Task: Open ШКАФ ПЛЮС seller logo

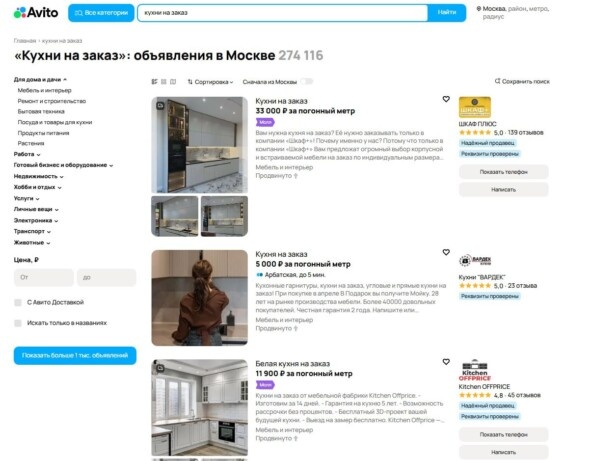Action: (x=475, y=107)
